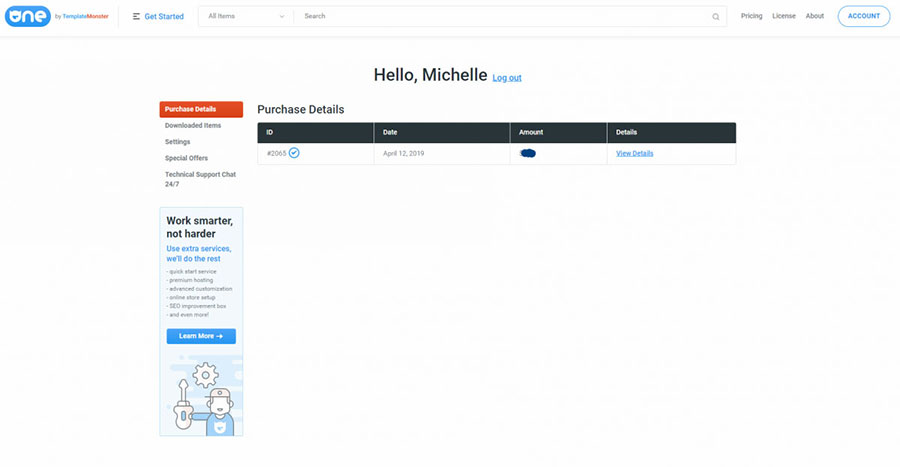Click the ONE logo
The height and width of the screenshot is (467, 900).
pyautogui.click(x=28, y=16)
